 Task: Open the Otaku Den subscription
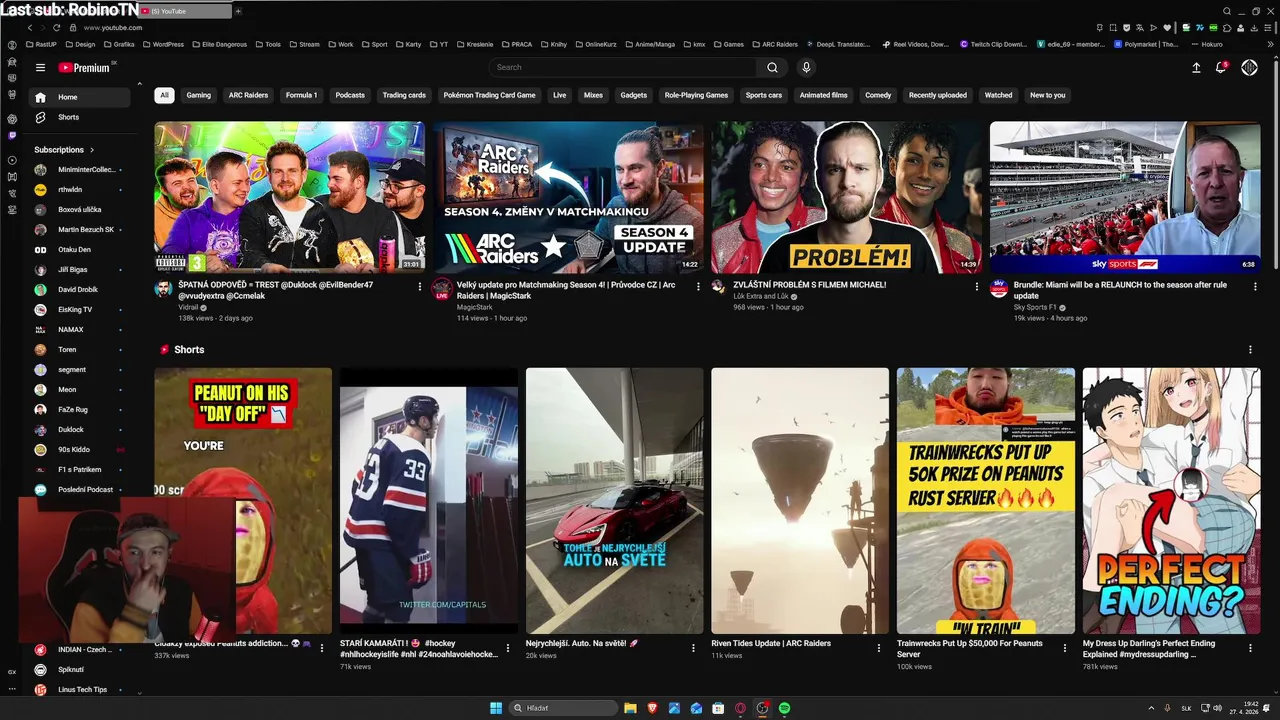pos(80,250)
